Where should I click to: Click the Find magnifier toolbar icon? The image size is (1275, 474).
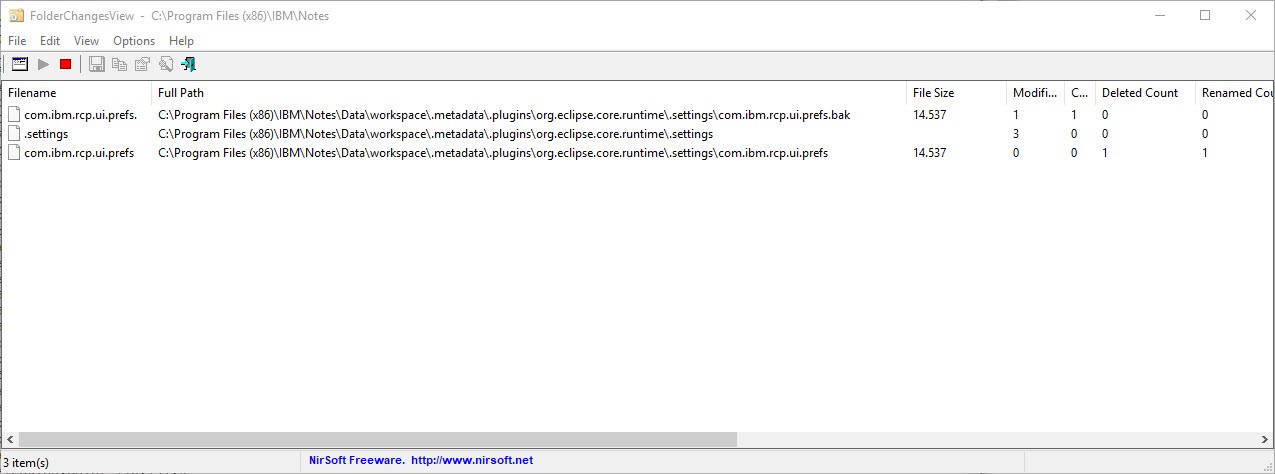pyautogui.click(x=165, y=64)
